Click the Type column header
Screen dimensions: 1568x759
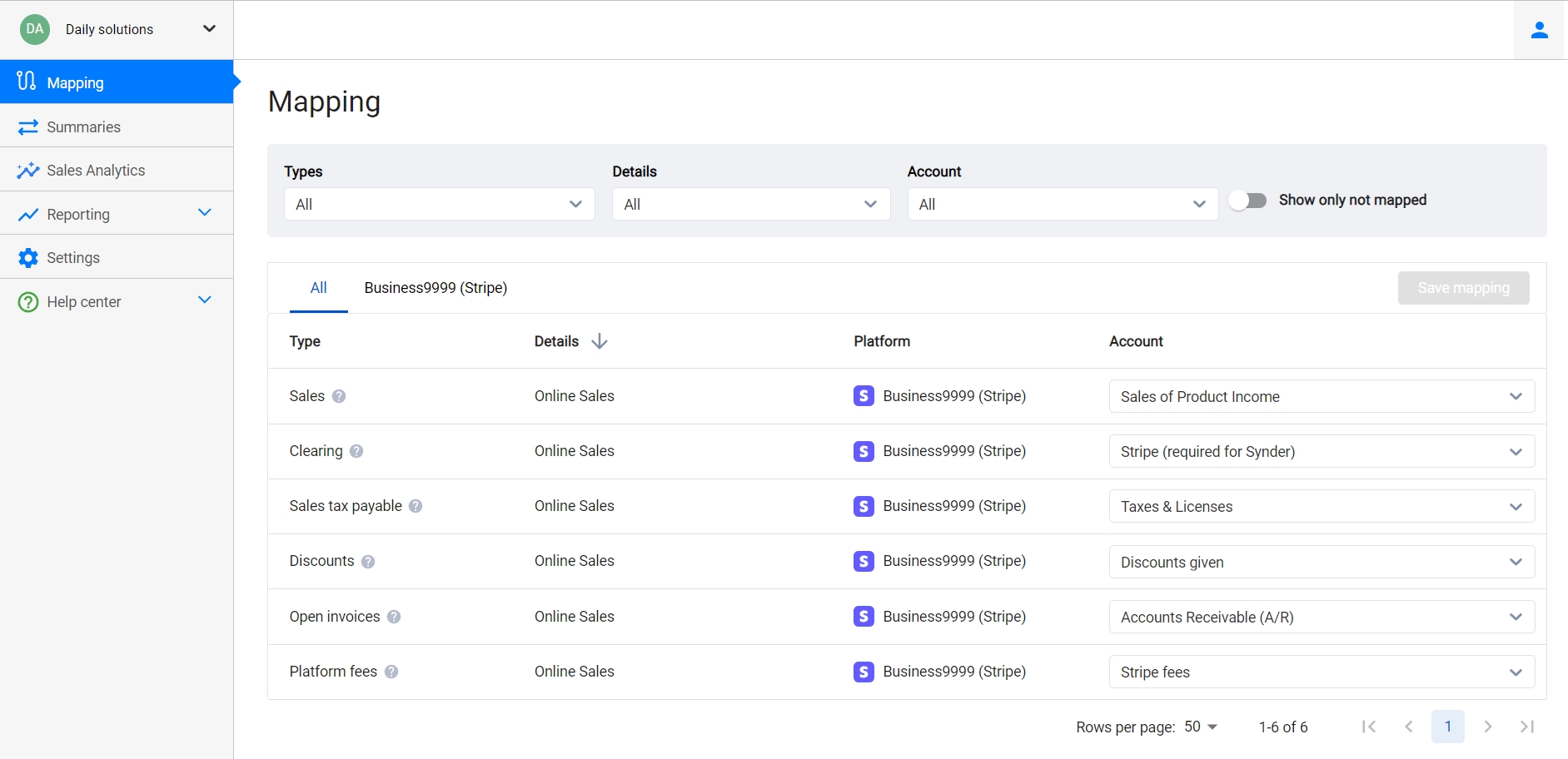pos(305,341)
